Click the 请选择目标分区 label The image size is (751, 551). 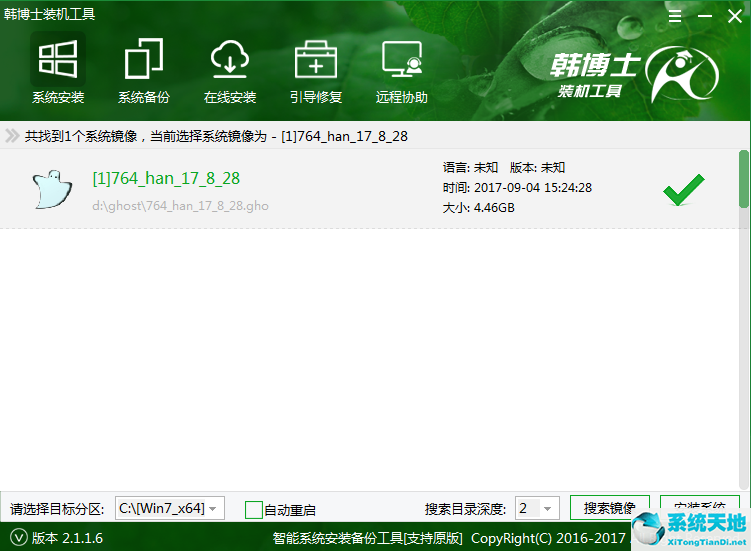tap(57, 509)
